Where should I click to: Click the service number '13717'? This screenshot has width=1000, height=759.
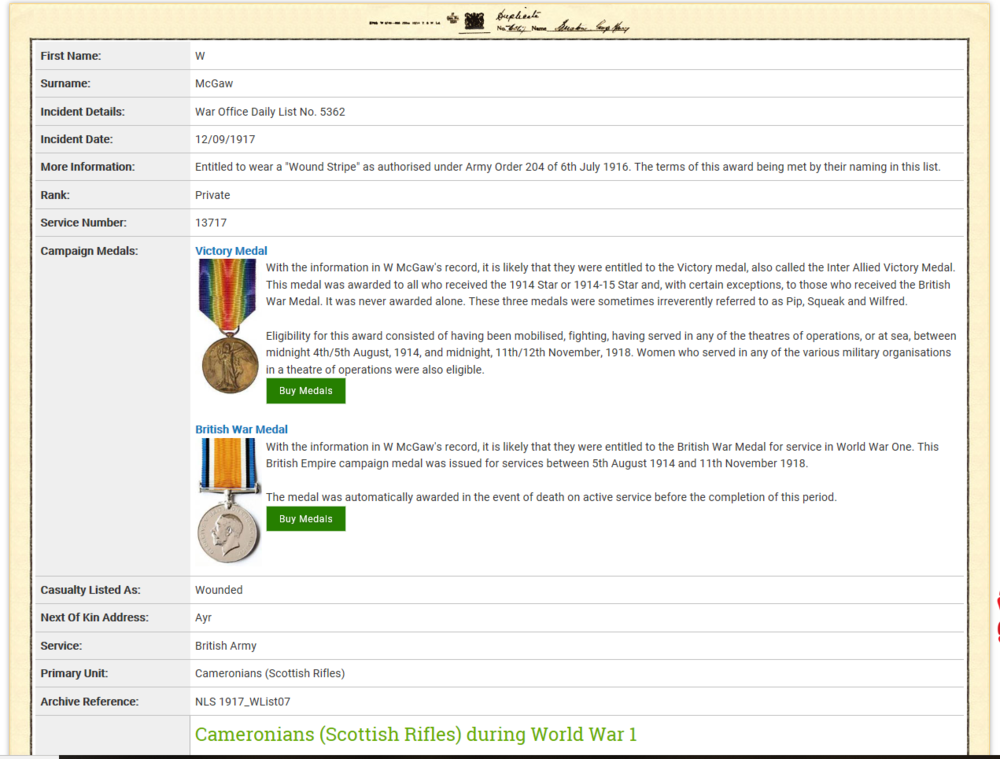click(x=210, y=223)
